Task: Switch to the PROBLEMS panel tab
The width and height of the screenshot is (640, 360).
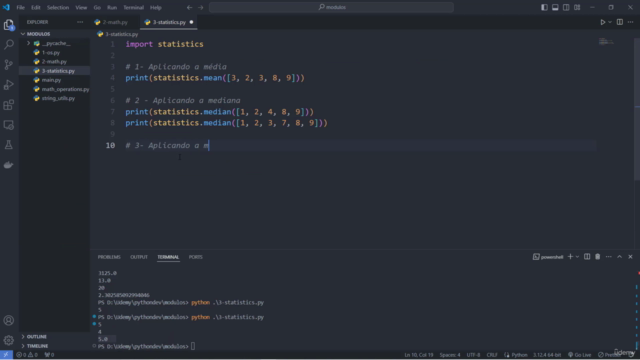Action: tap(109, 257)
